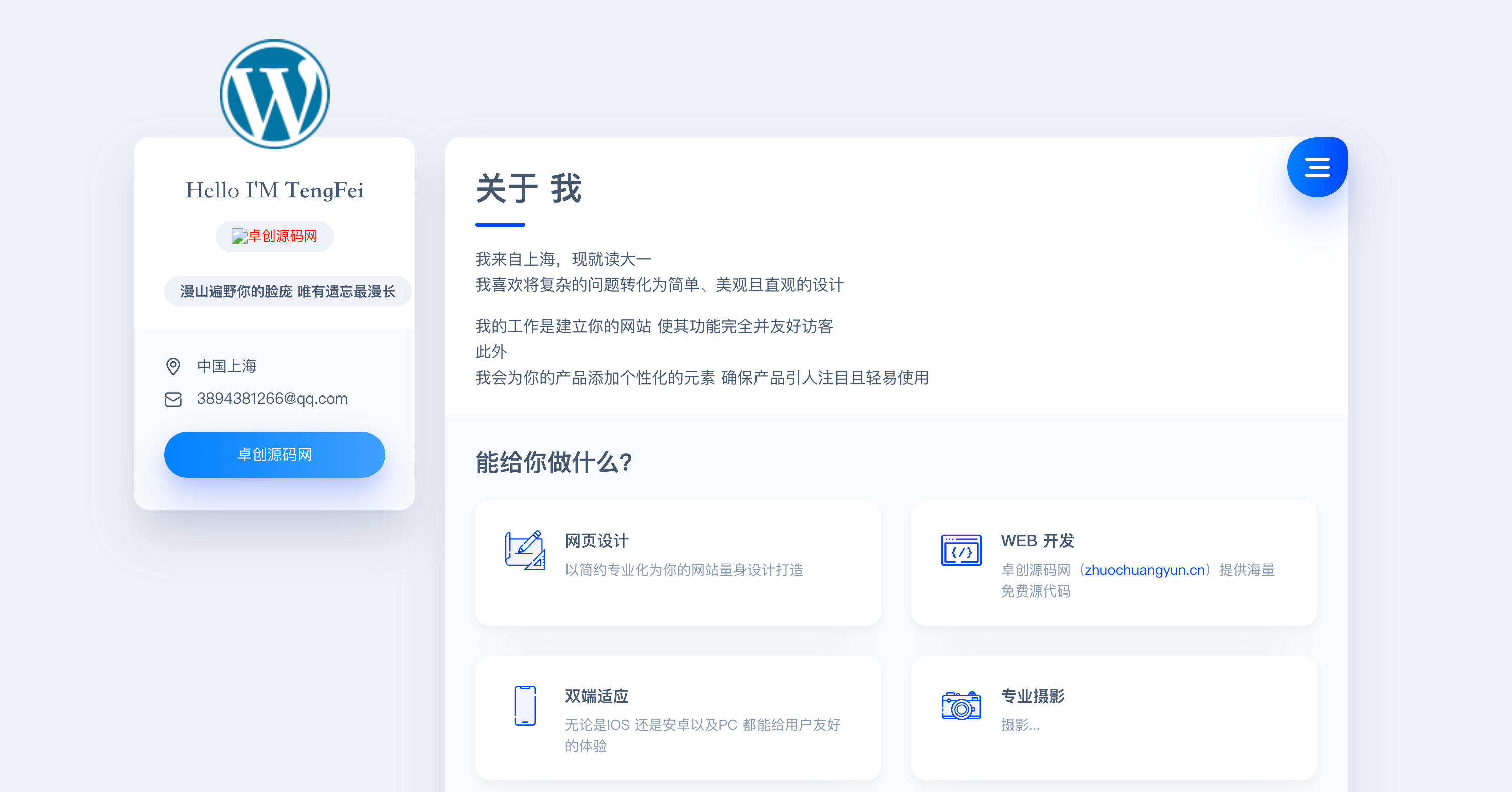This screenshot has width=1512, height=792.
Task: Open the hamburger navigation menu
Action: pos(1317,167)
